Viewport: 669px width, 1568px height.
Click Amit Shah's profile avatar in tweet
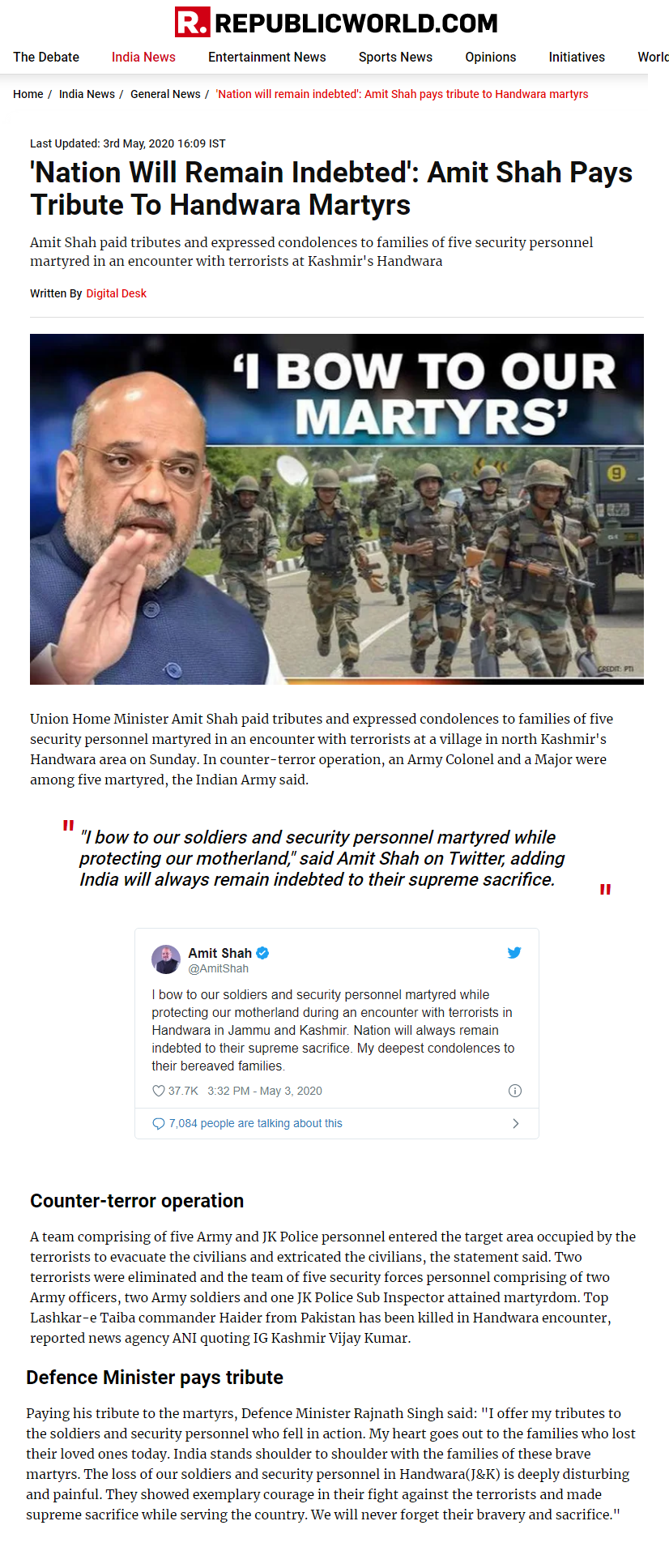166,959
